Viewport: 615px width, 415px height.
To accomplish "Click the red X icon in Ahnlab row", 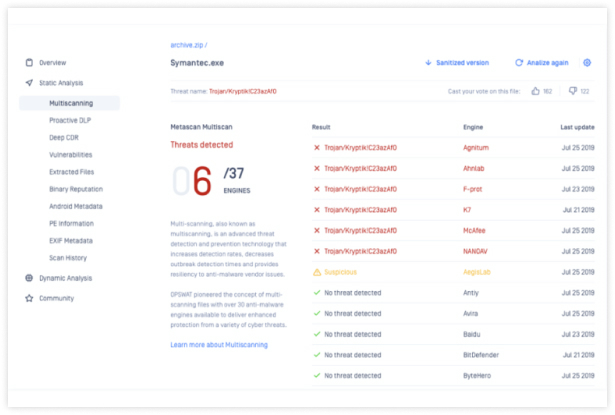I will [x=317, y=168].
